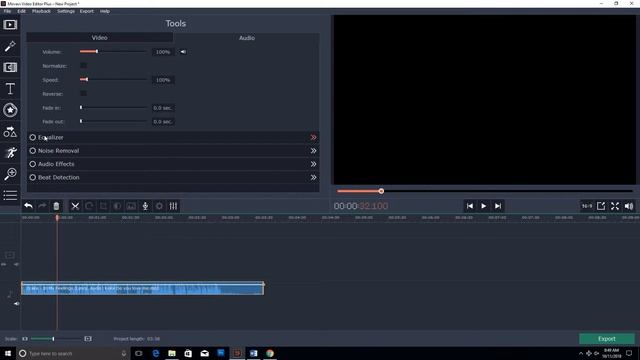Open the Import media tab icon
Image resolution: width=640 pixels, height=360 pixels.
tap(10, 25)
